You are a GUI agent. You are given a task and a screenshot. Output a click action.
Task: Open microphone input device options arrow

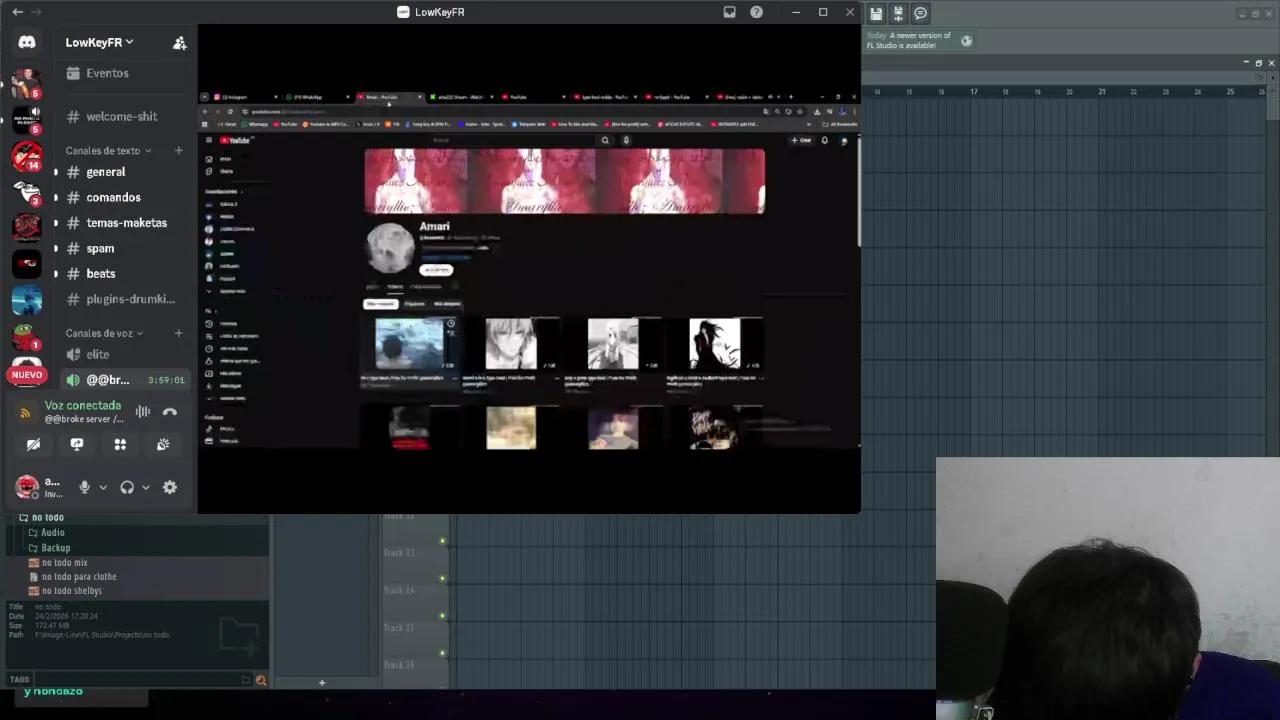click(x=102, y=488)
